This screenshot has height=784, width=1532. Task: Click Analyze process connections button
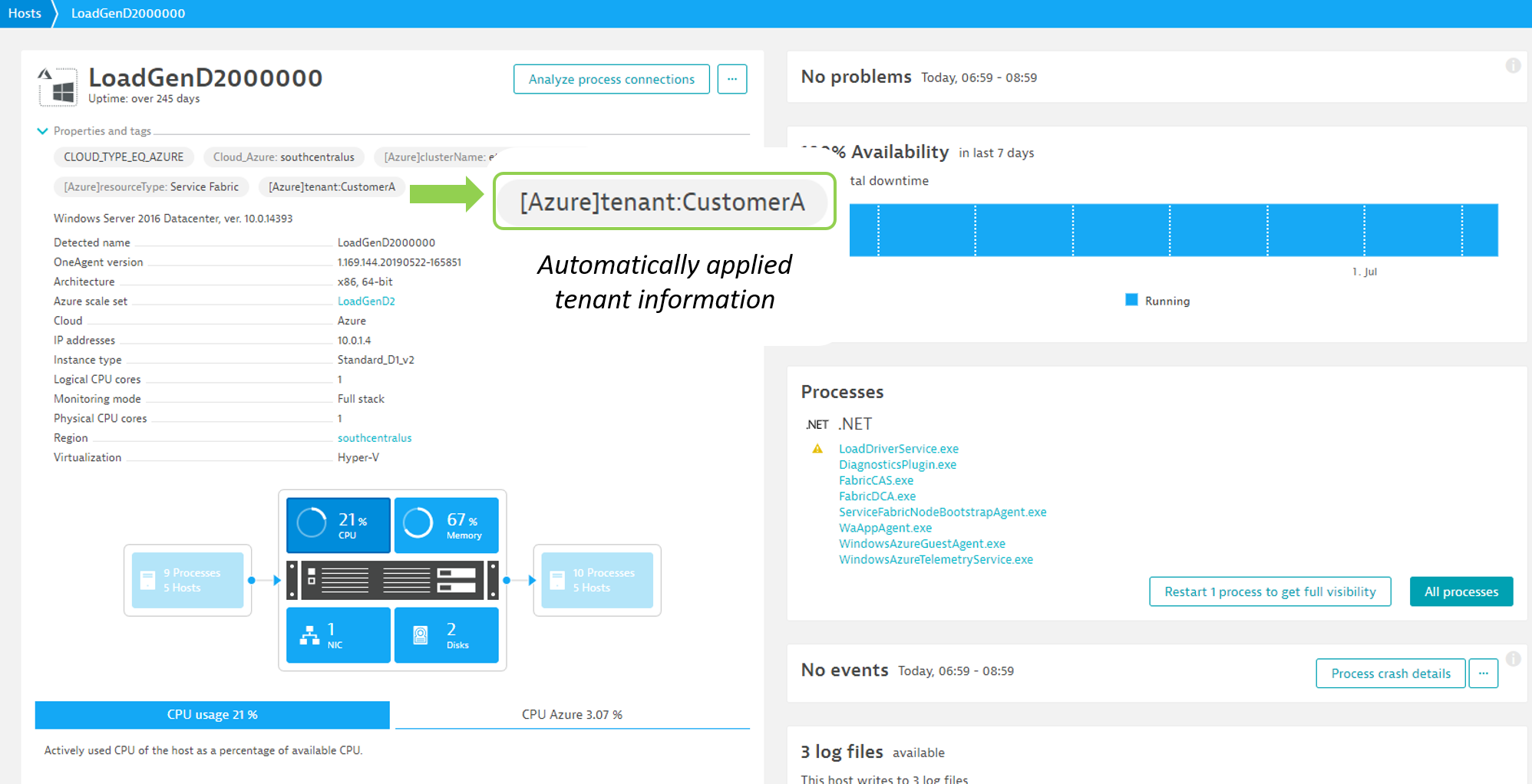612,79
